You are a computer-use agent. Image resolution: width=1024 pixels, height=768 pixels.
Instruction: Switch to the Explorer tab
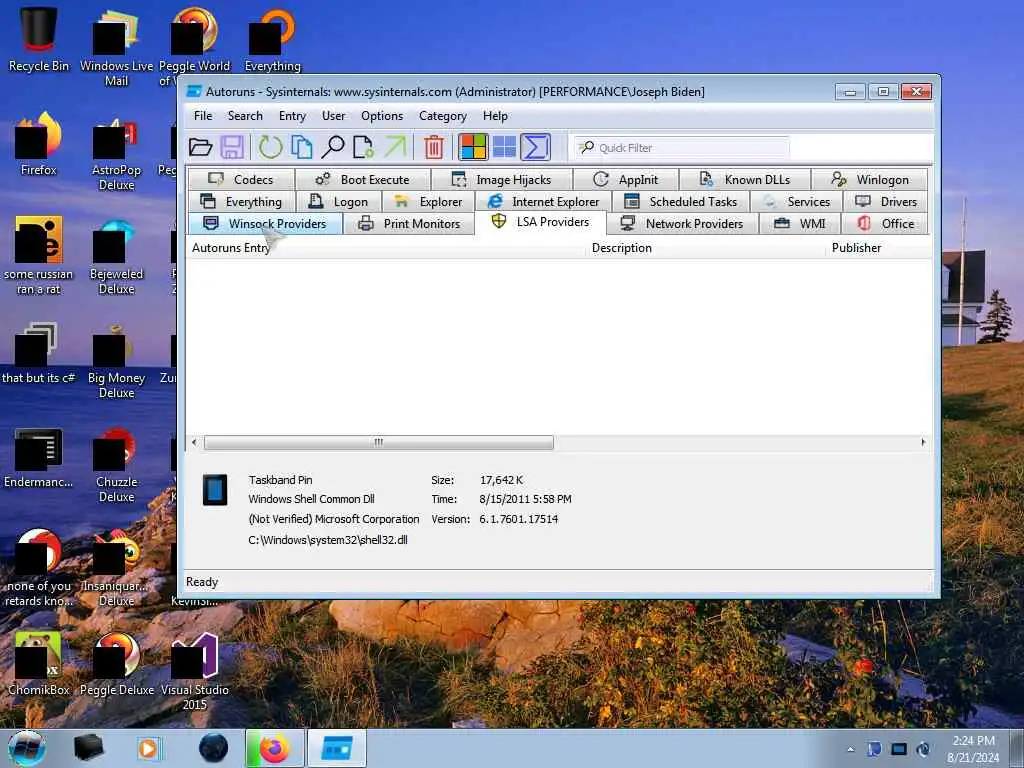click(x=428, y=202)
